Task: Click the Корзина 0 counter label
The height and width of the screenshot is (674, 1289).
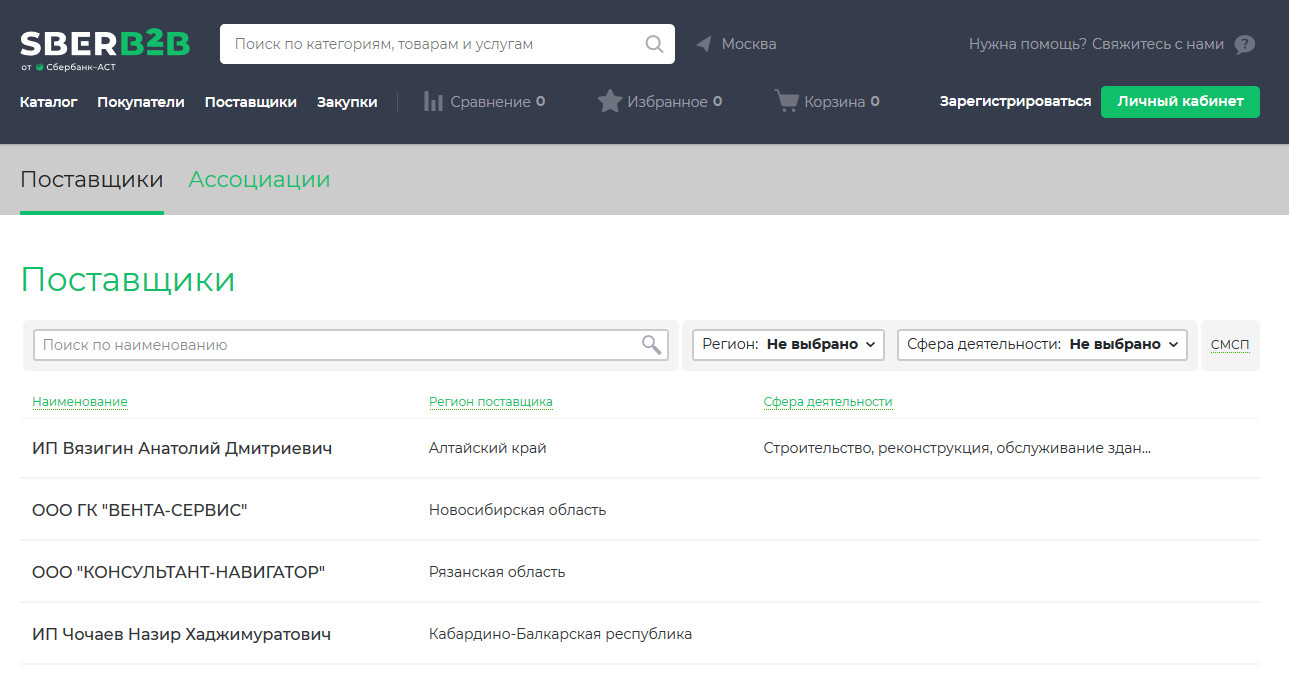Action: [842, 102]
